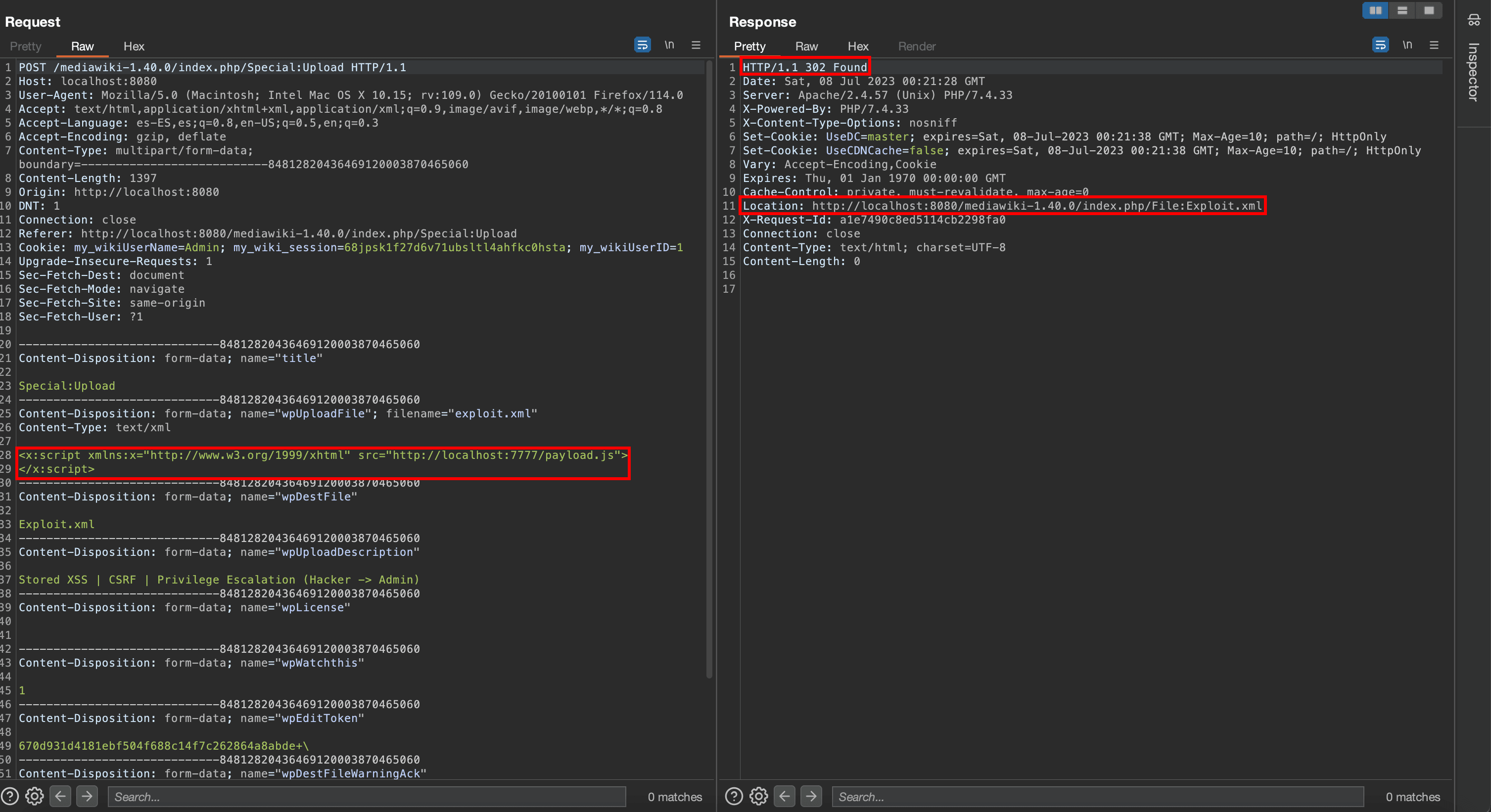This screenshot has height=812, width=1491.
Task: Open Response panel hamburger options menu
Action: tap(1434, 45)
